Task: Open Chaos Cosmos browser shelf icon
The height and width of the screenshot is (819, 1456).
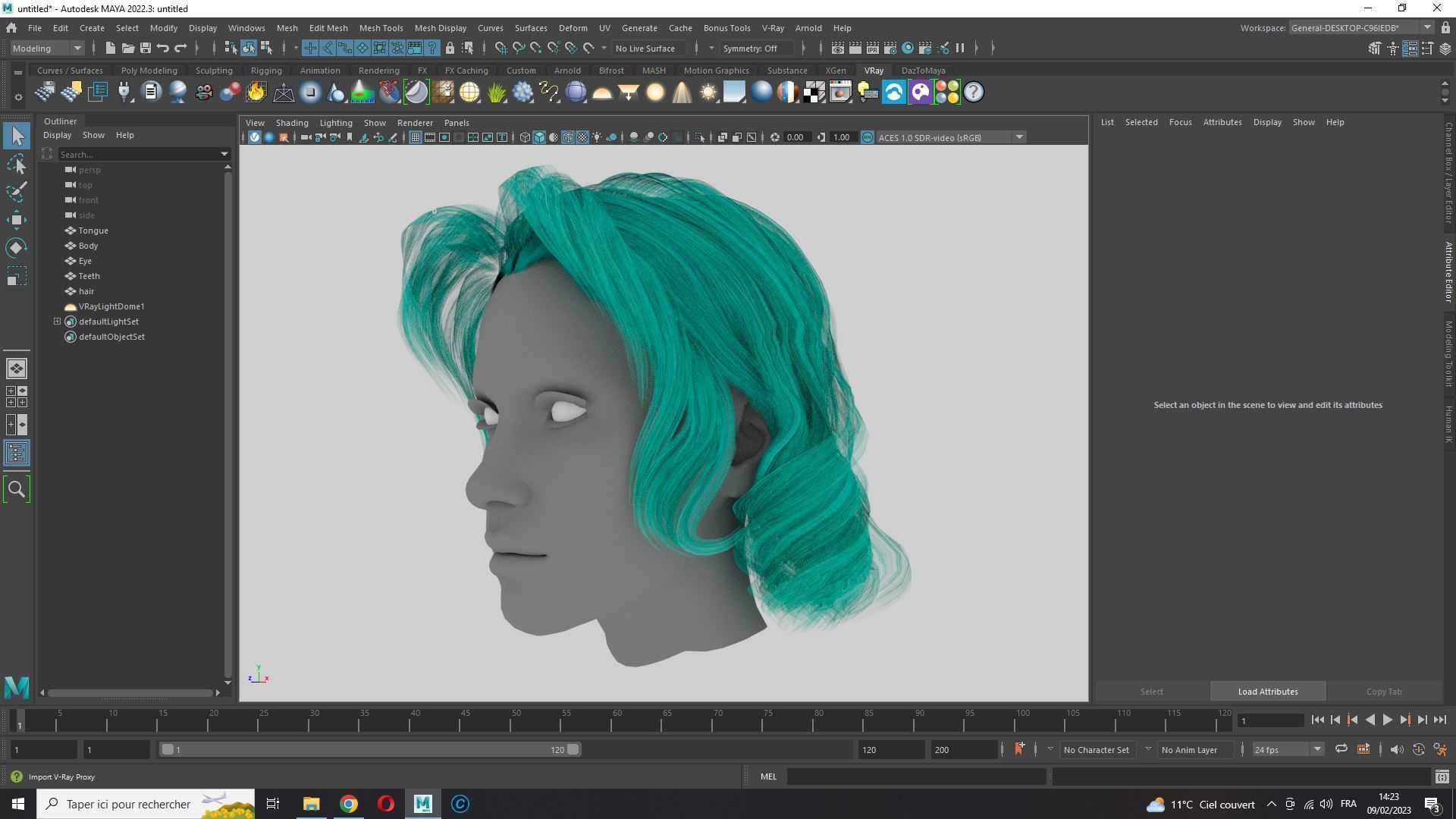Action: [x=894, y=93]
